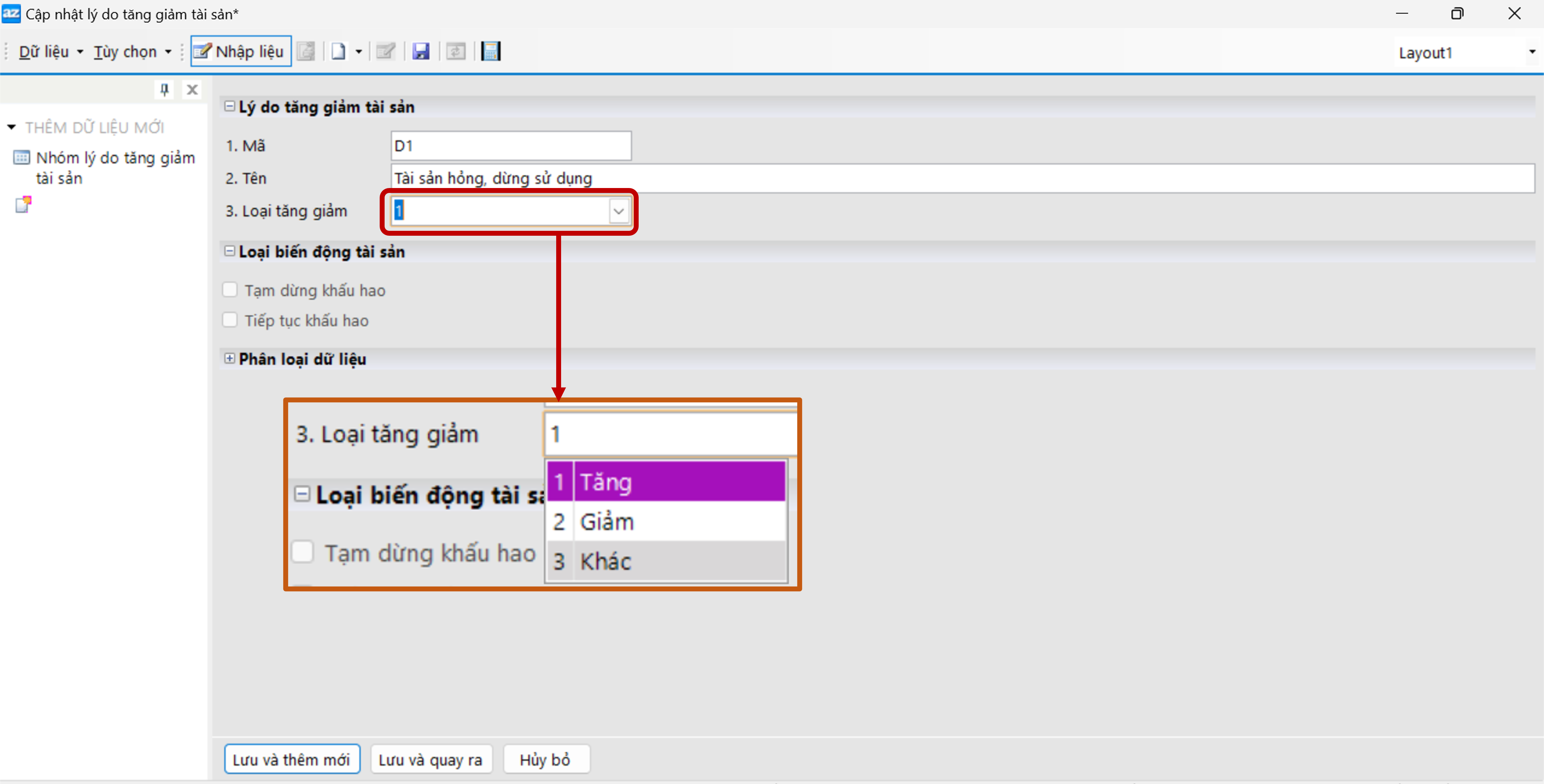Click the Hủy bỏ button
1544x784 pixels.
coord(545,759)
